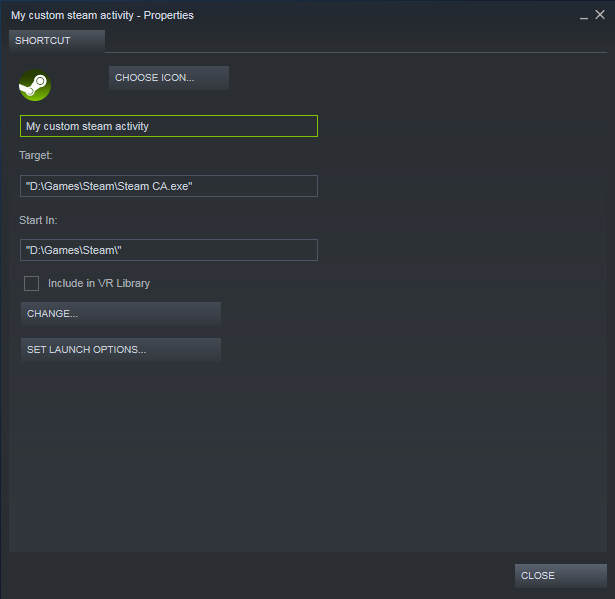
Task: Click the window title 'My custom steam activity - Properties'
Action: [102, 15]
